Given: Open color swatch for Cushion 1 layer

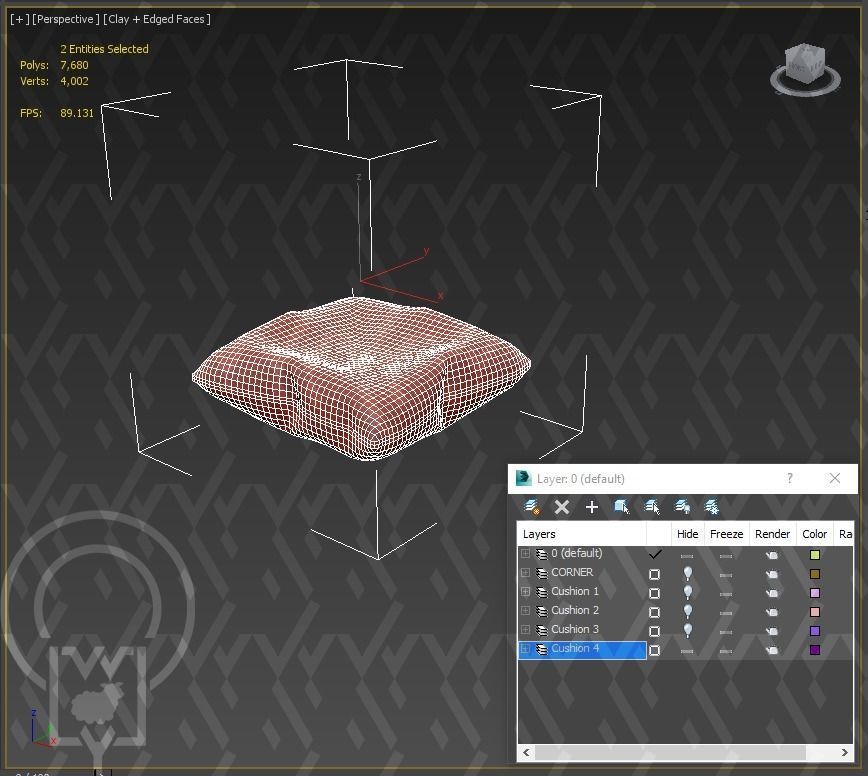Looking at the screenshot, I should pos(814,593).
